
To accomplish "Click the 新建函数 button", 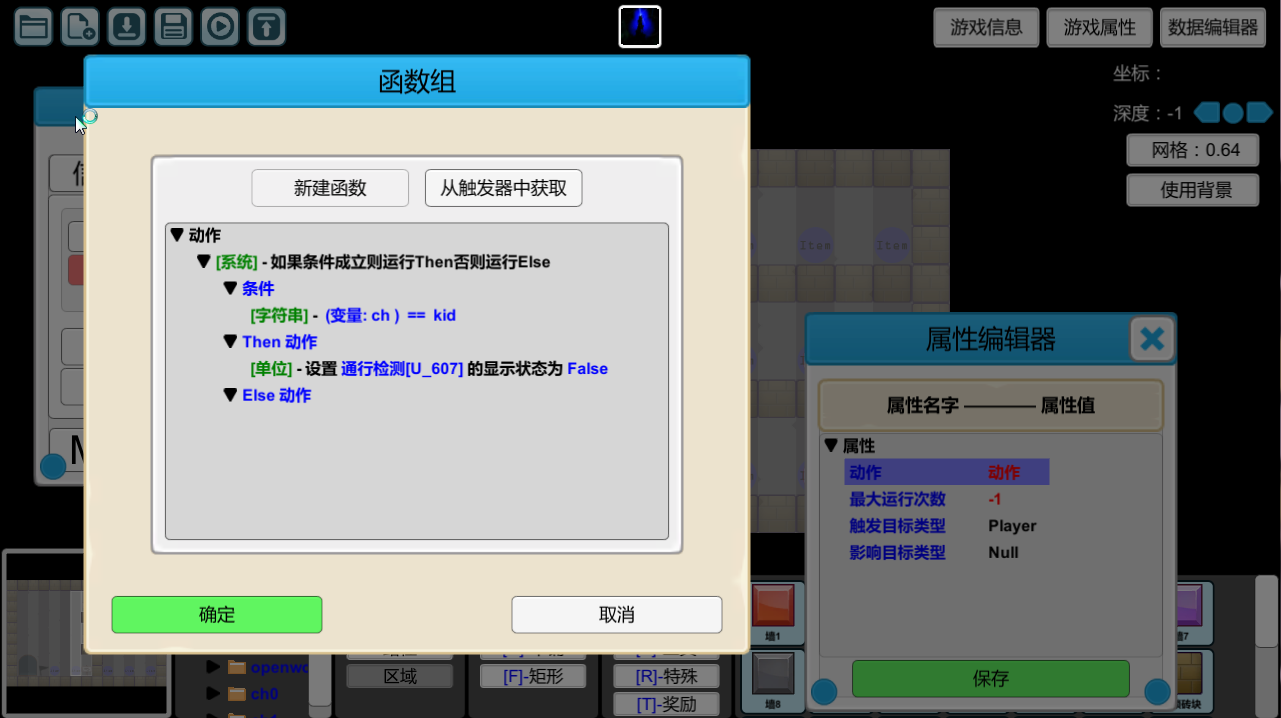I will pyautogui.click(x=330, y=188).
